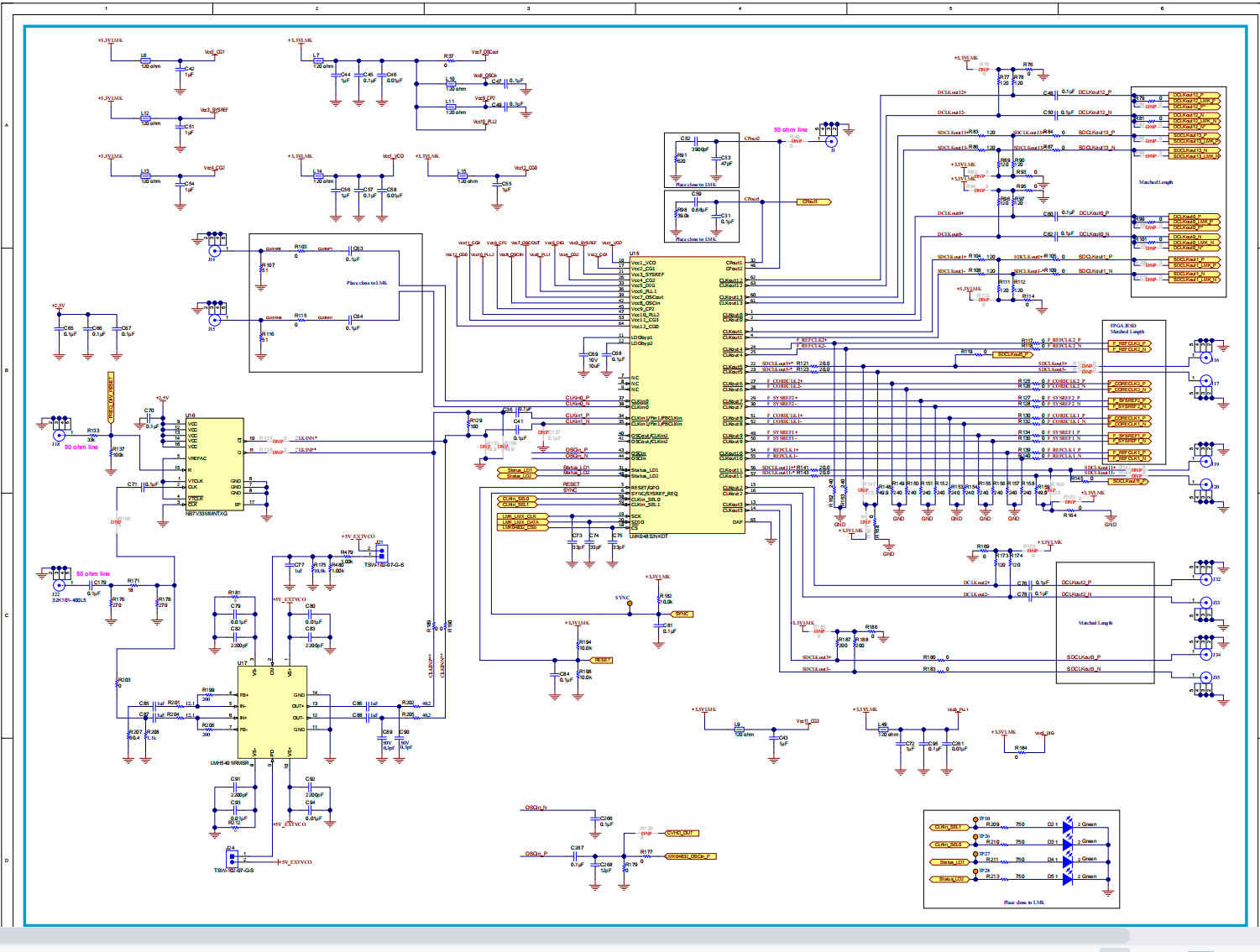Click the vertical FREQ_DIV_RESET port
The height and width of the screenshot is (952, 1260).
coord(110,397)
